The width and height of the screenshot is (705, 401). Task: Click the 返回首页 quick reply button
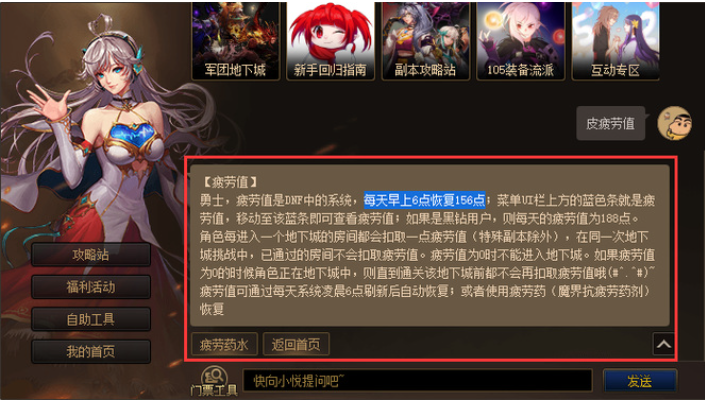point(296,344)
